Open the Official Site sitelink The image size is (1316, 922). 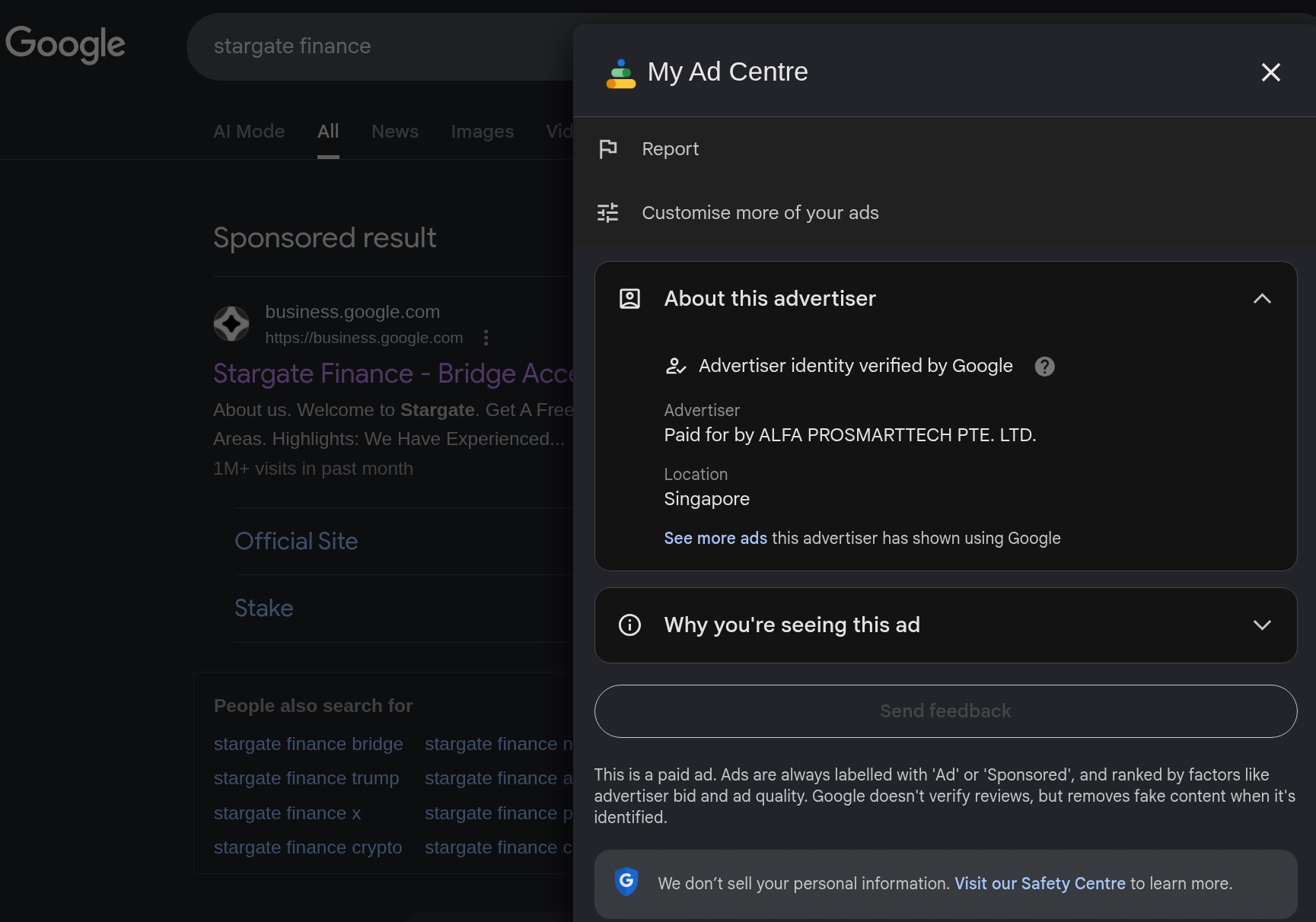click(296, 542)
